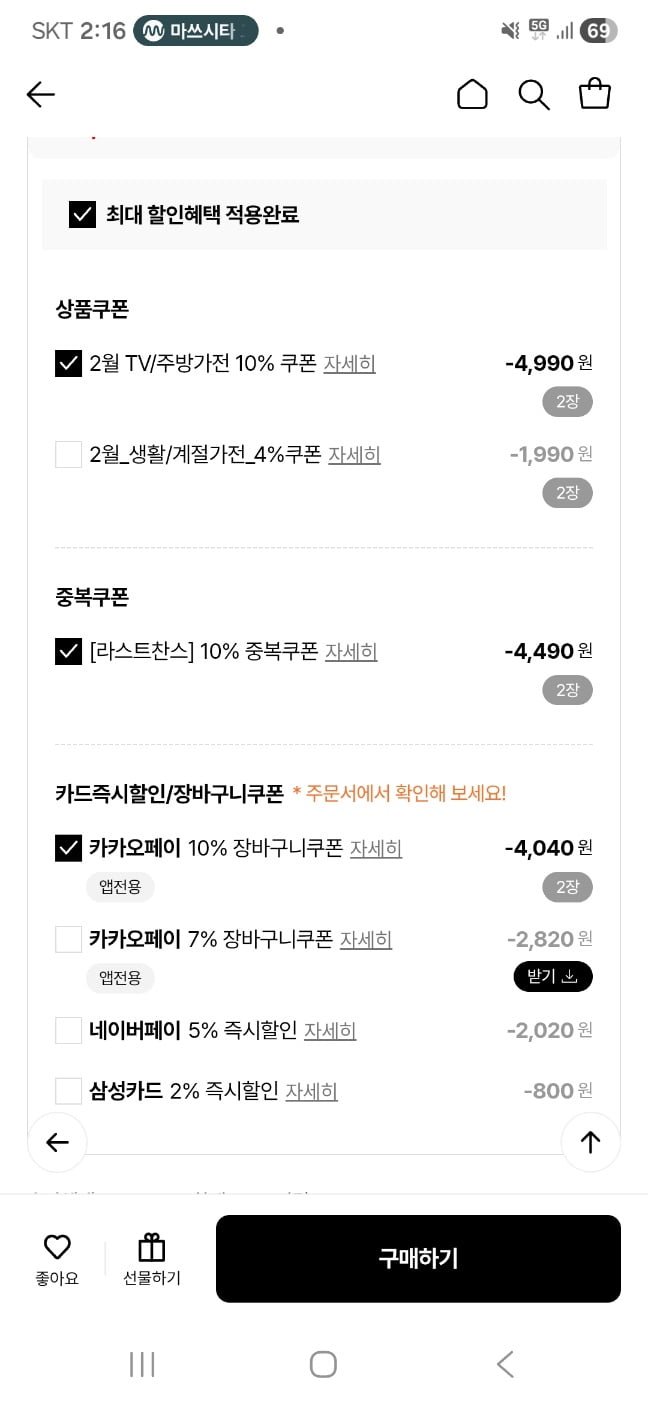Open search with the magnifier icon
Image resolution: width=648 pixels, height=1404 pixels.
[x=534, y=94]
